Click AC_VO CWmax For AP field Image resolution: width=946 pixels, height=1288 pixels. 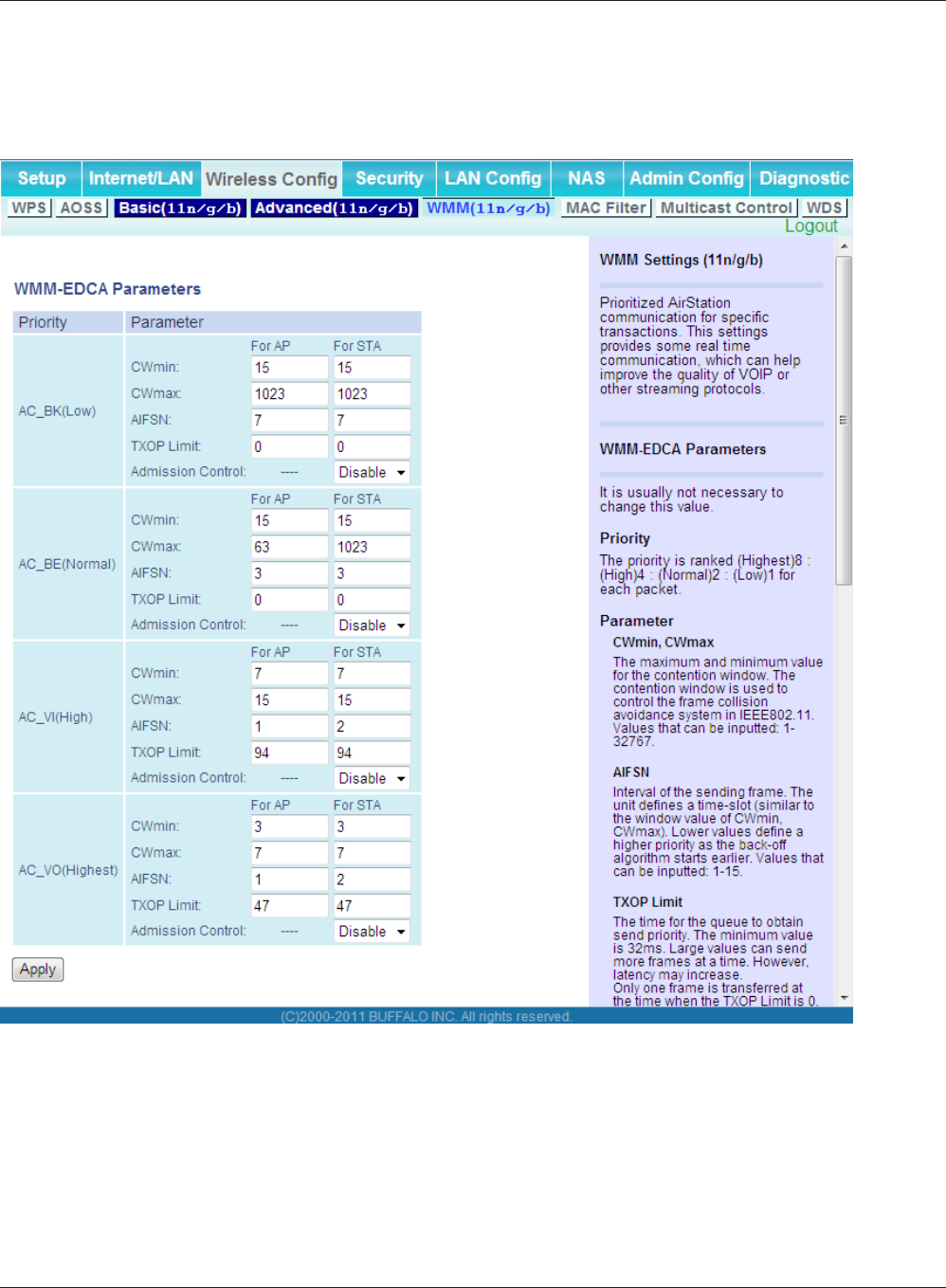289,853
